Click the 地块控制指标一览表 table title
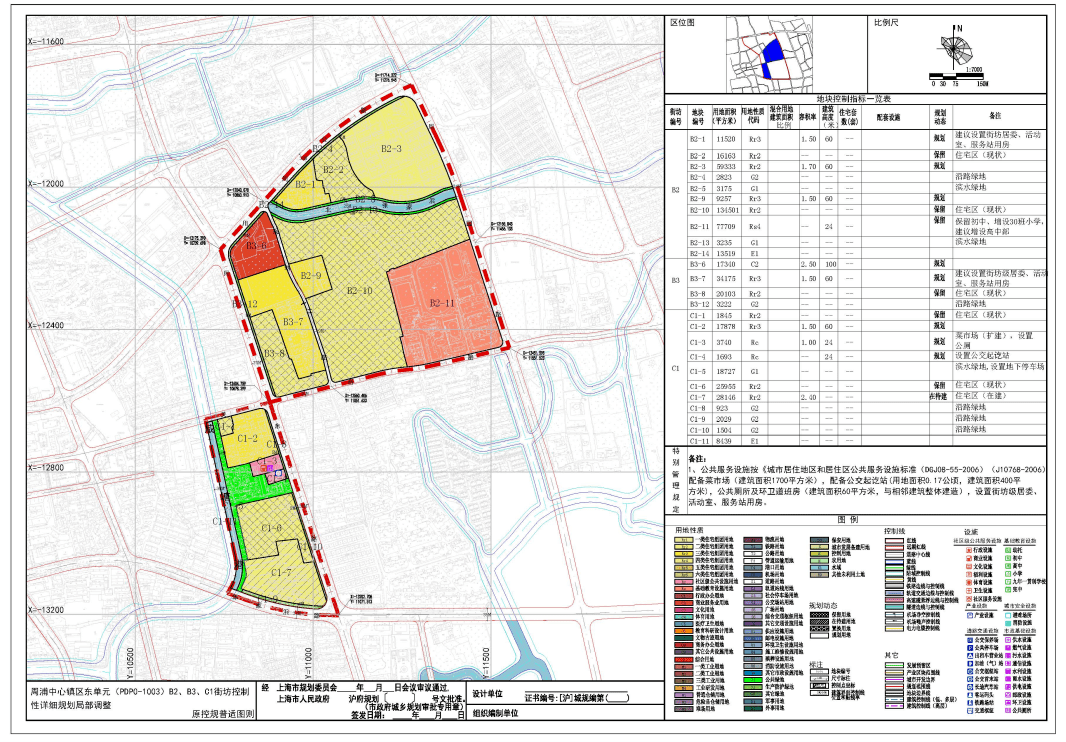Image resolution: width=1066 pixels, height=742 pixels. click(853, 99)
